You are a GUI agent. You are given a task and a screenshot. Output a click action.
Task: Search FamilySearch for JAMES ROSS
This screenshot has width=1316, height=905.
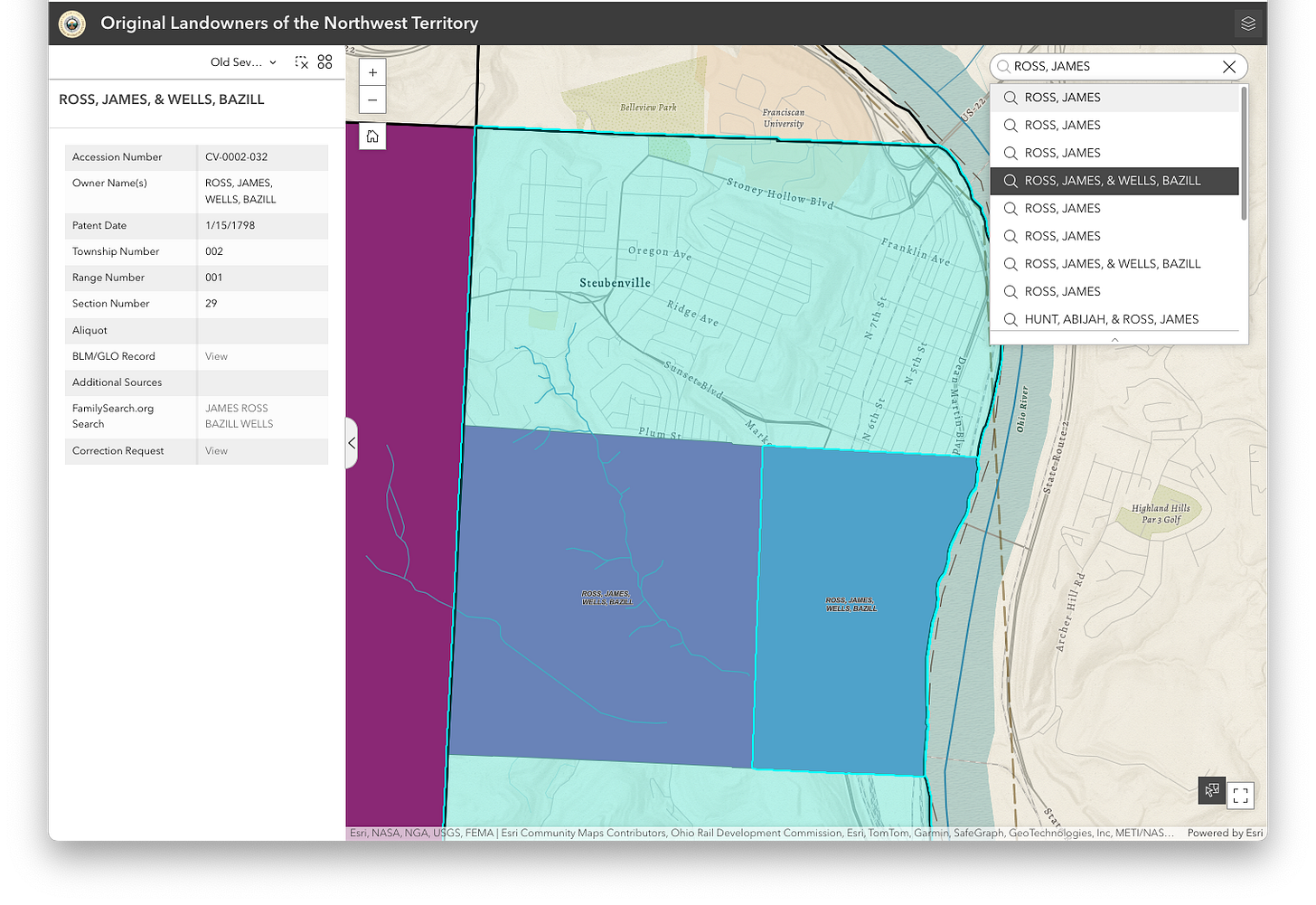[x=236, y=409]
